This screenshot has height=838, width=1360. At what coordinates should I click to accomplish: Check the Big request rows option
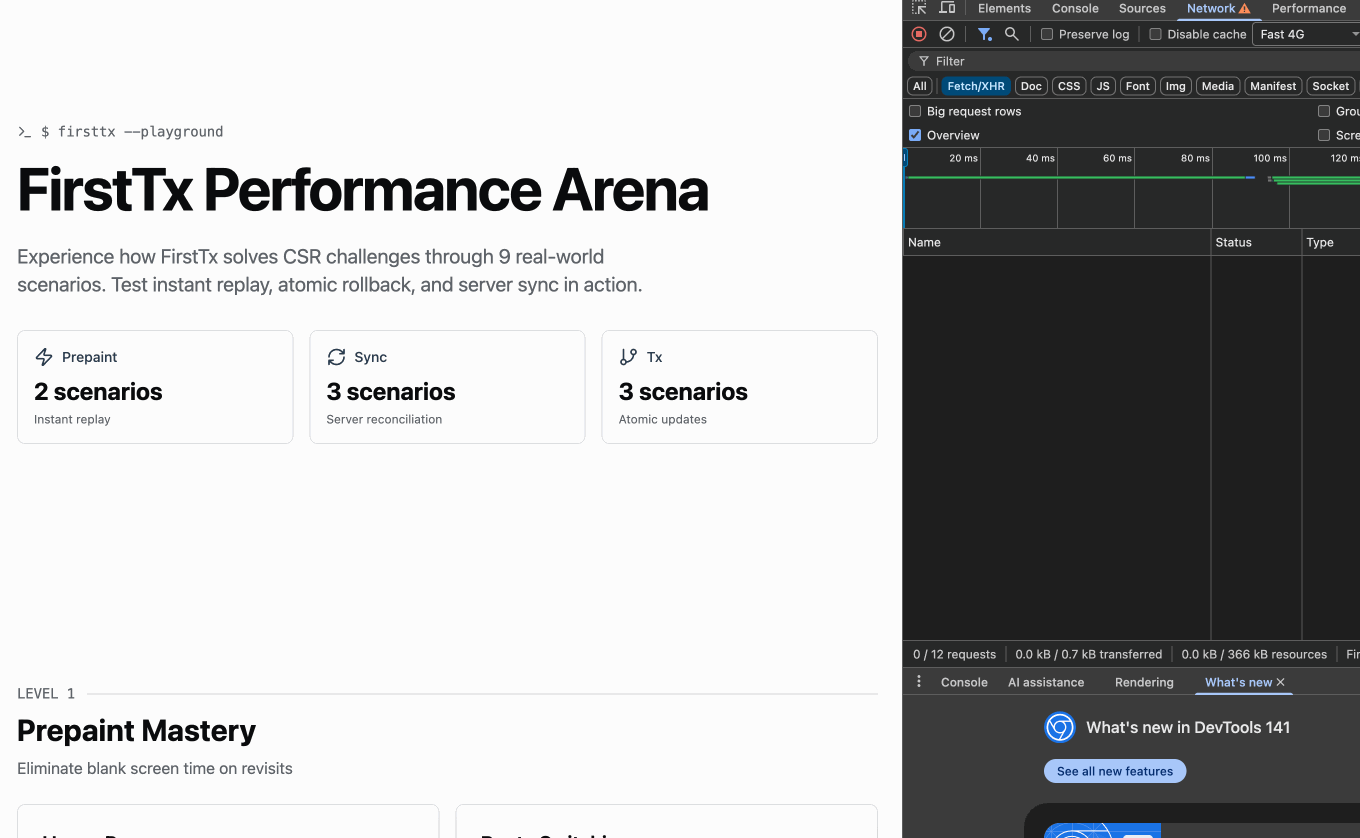tap(915, 111)
